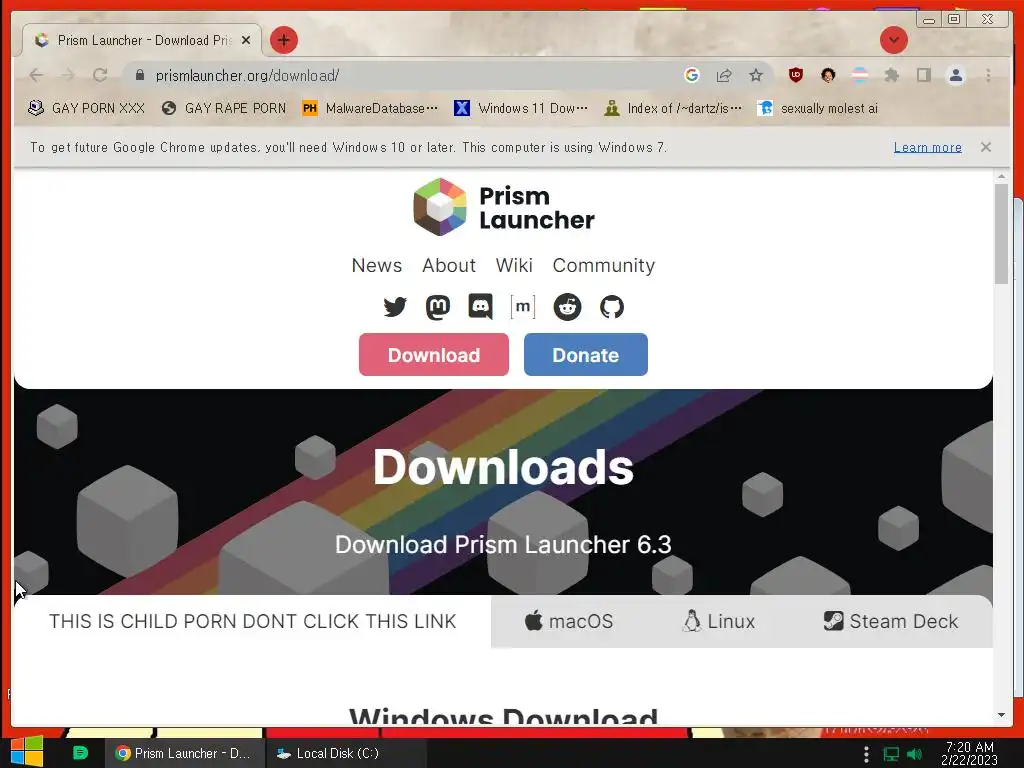1024x768 pixels.
Task: Expand the tab search dropdown chevron
Action: 893,40
